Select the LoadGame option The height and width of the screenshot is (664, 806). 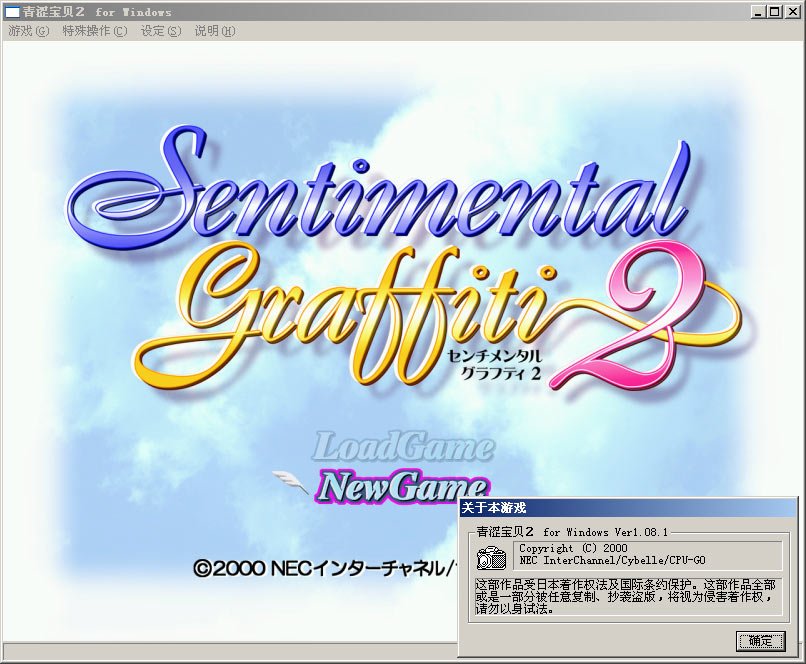(x=404, y=447)
